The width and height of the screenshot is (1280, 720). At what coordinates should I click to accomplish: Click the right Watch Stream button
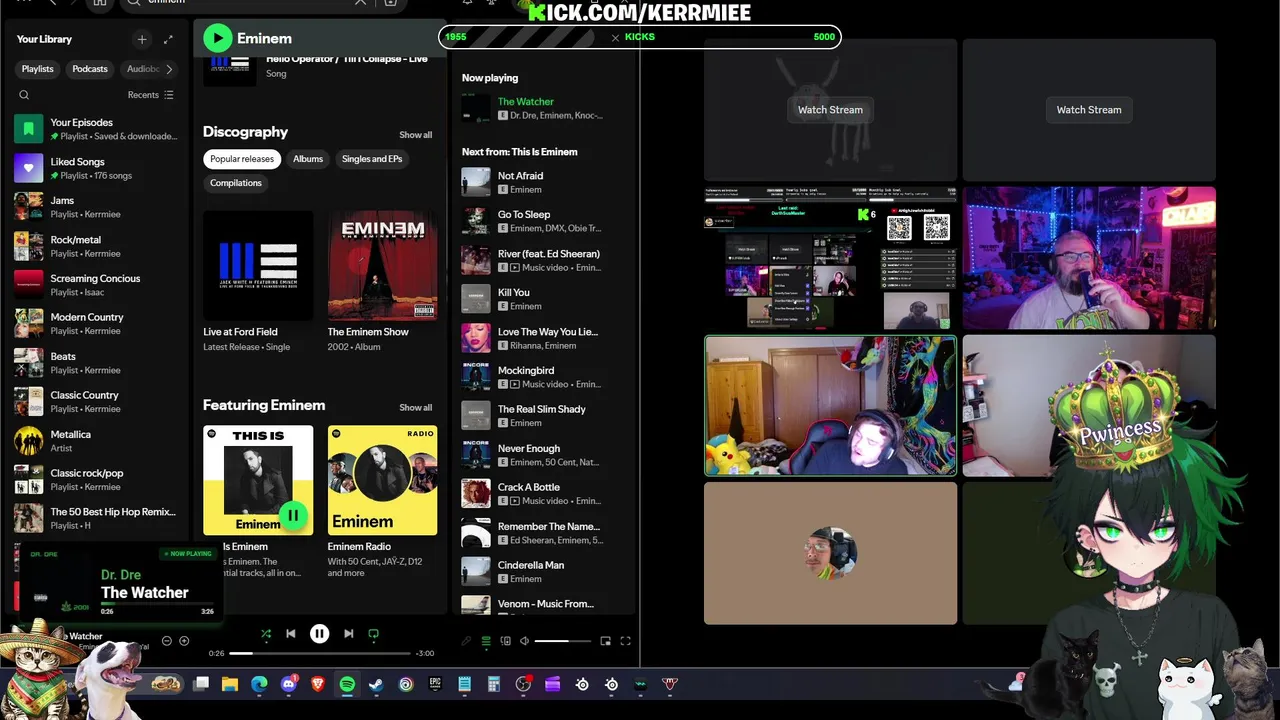1089,110
